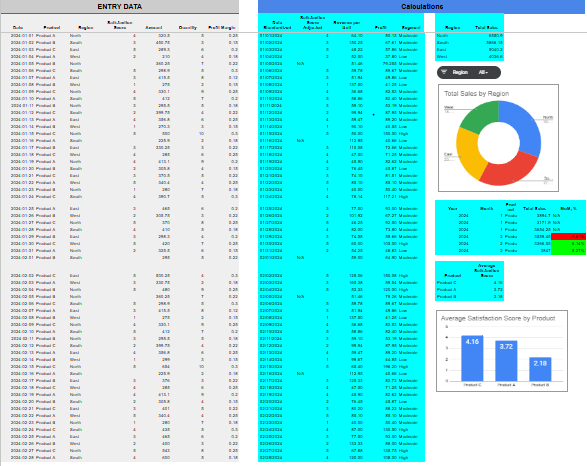Image resolution: width=587 pixels, height=466 pixels.
Task: Select the ENTRY DATA header cell
Action: pyautogui.click(x=120, y=7)
